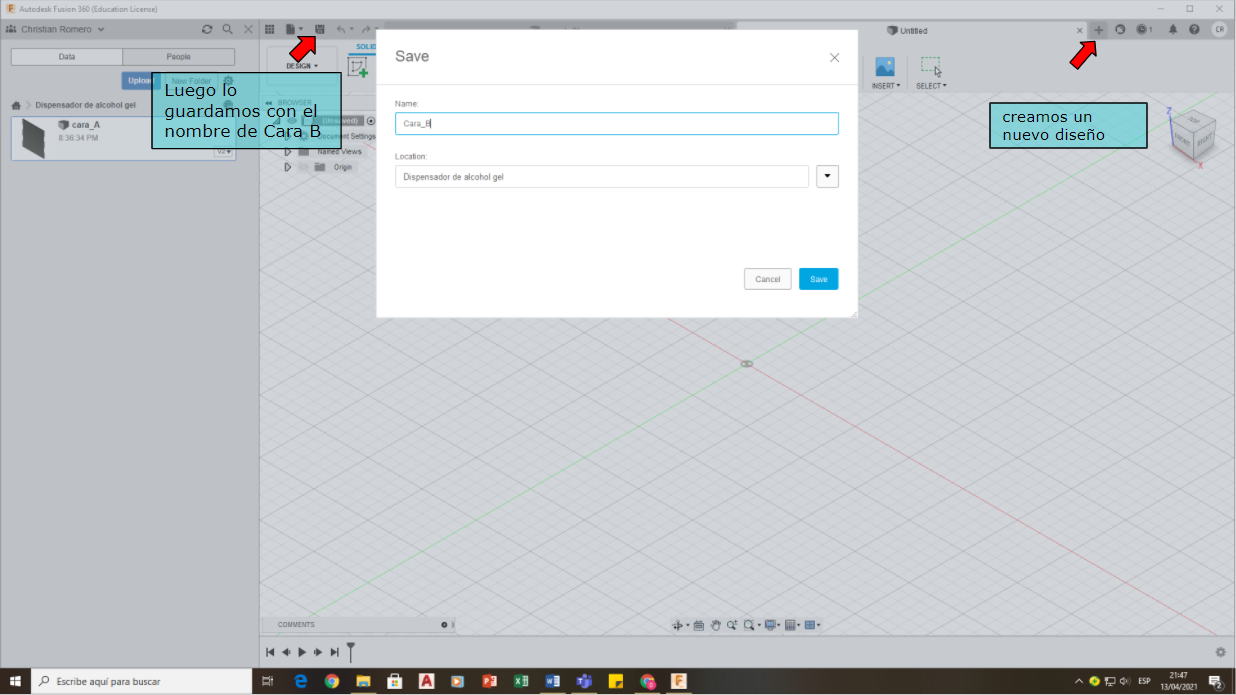1236x695 pixels.
Task: Step timeline forward one
Action: pyautogui.click(x=318, y=652)
